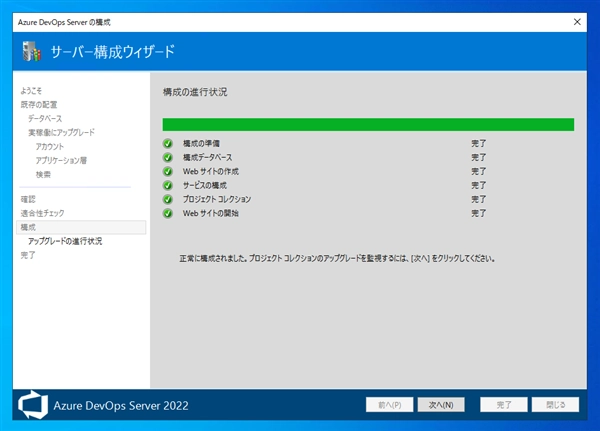Click the window title Azure DevOps Server の構成
This screenshot has width=600, height=431.
point(64,22)
